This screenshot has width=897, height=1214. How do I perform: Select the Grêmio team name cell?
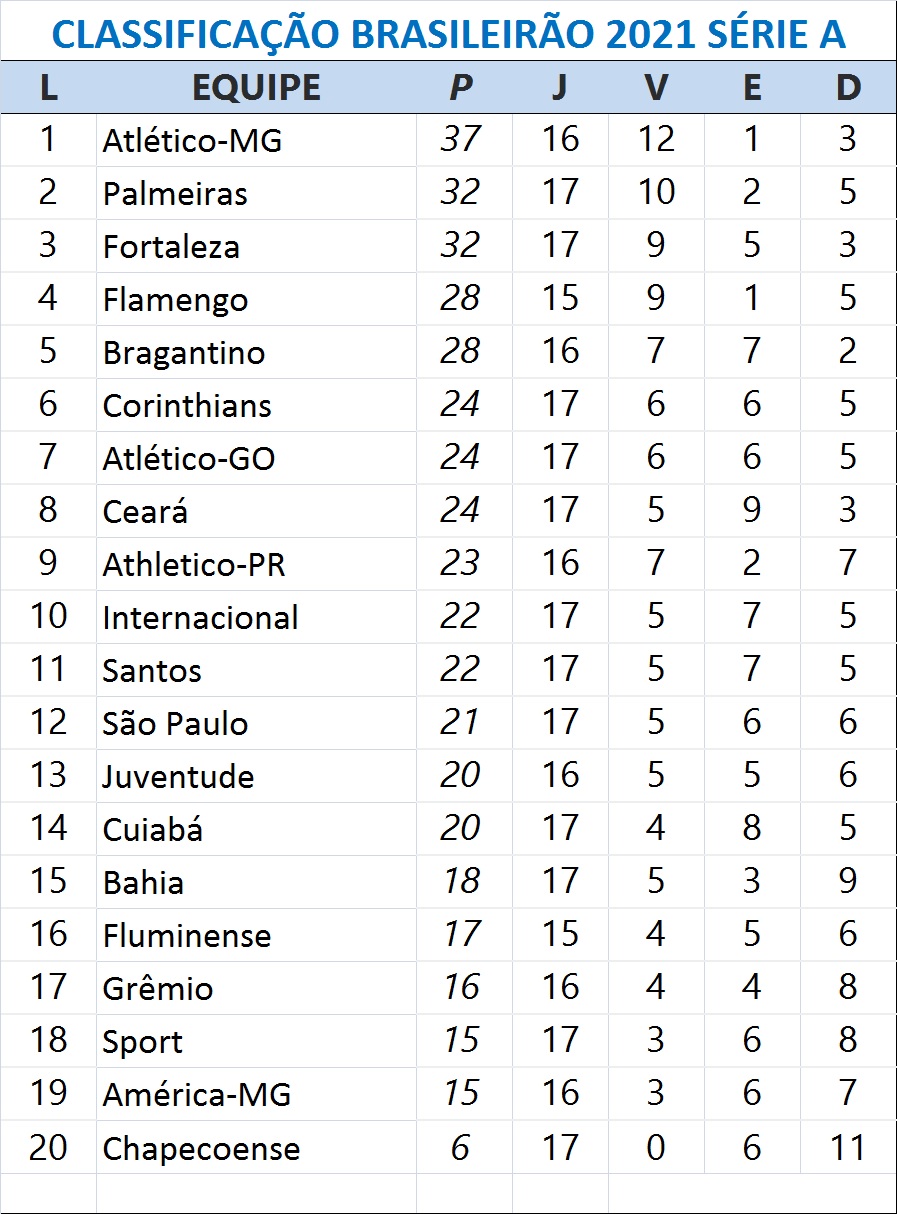(x=157, y=988)
